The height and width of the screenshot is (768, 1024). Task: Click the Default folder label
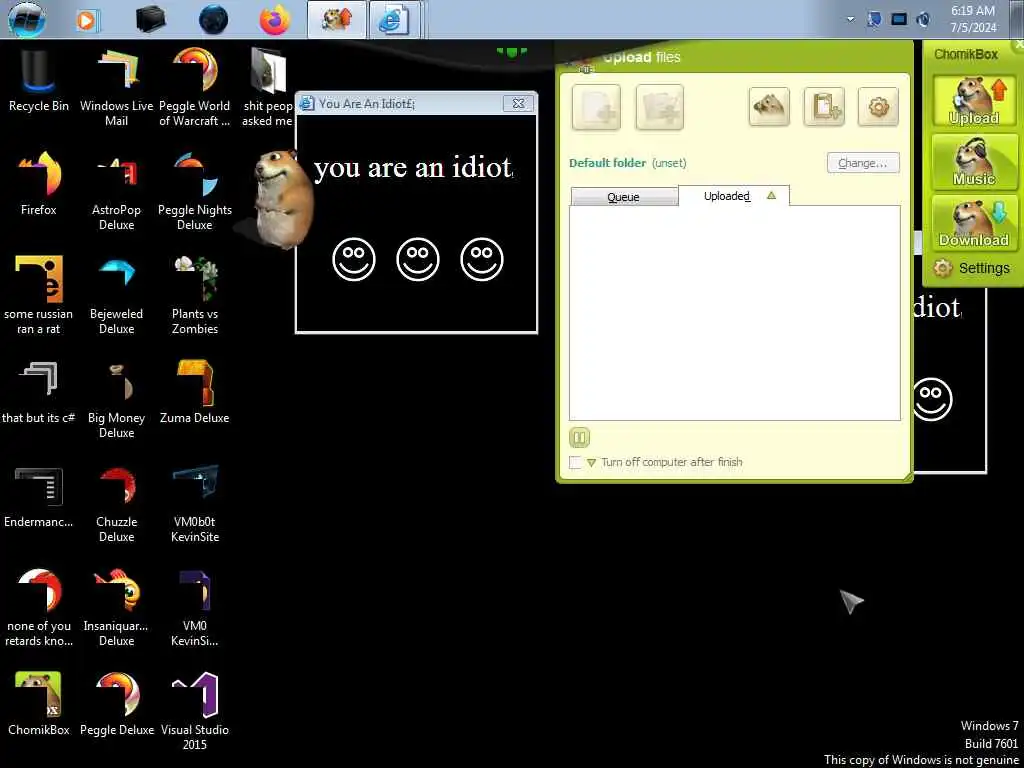pos(607,163)
